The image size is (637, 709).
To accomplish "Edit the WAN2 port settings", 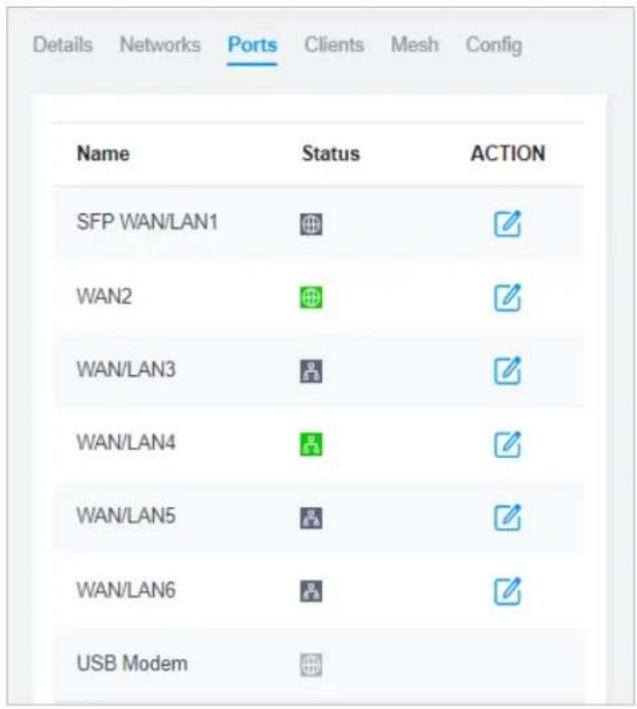I will point(507,298).
